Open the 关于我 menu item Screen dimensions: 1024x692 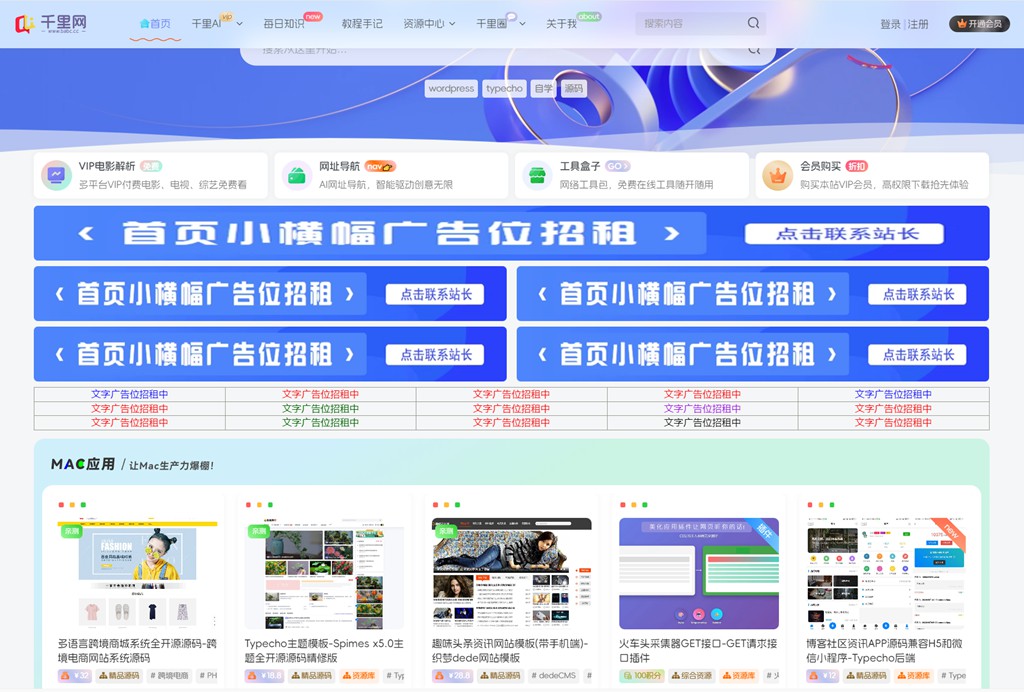561,24
